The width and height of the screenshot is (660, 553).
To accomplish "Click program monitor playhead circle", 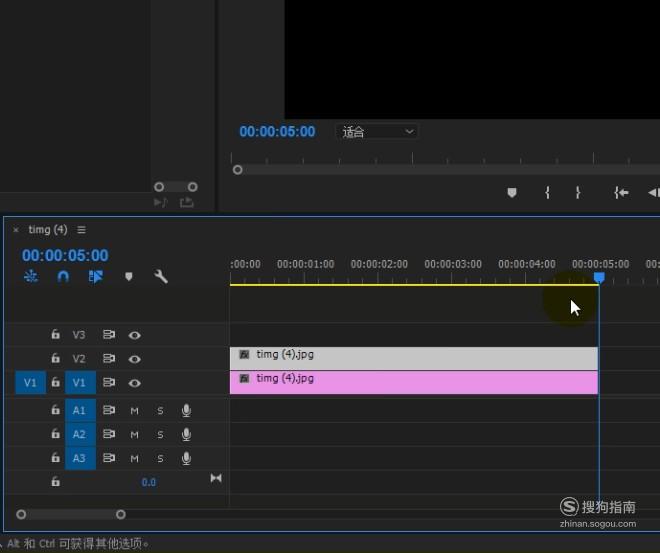I will click(237, 170).
